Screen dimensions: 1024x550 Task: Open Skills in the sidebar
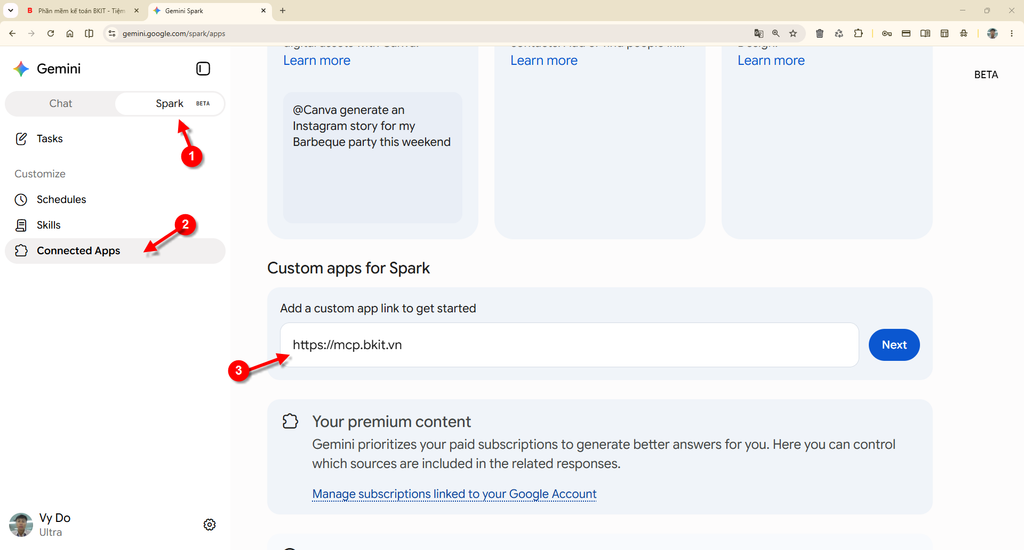[x=115, y=225]
